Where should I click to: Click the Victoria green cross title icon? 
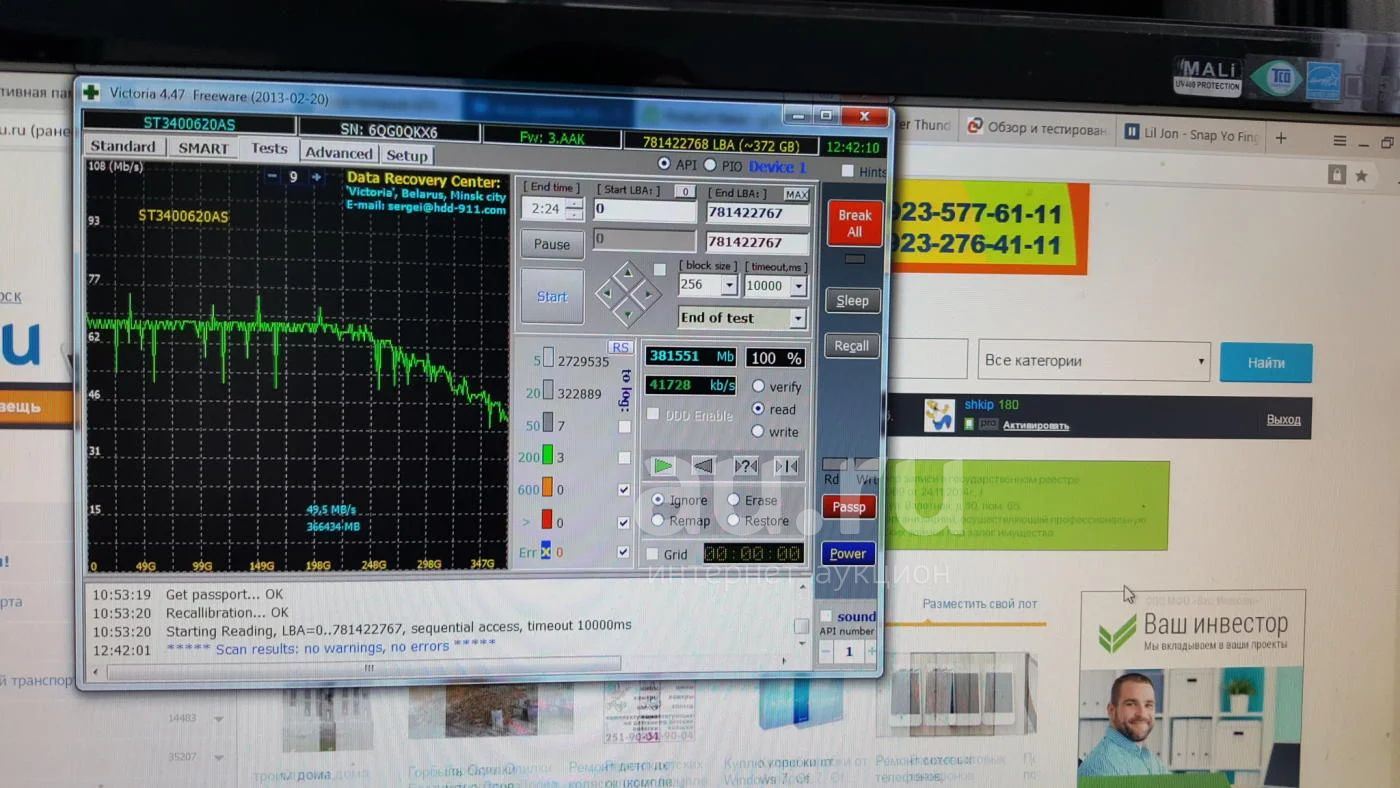coord(91,92)
